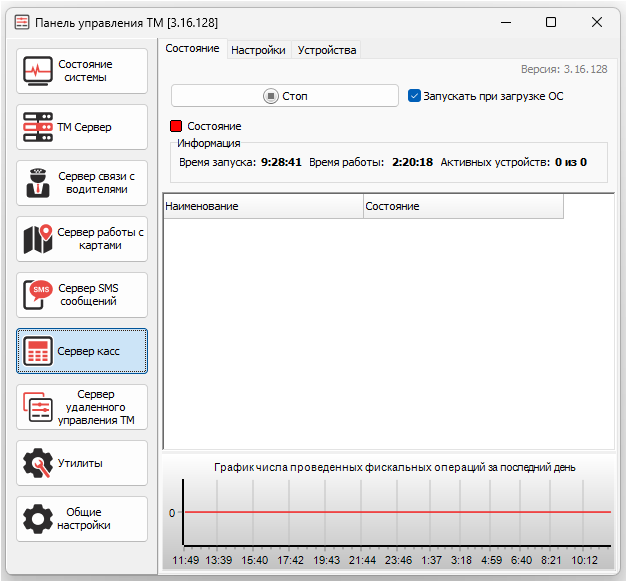Close the TM control panel window
627x582 pixels.
click(x=597, y=22)
